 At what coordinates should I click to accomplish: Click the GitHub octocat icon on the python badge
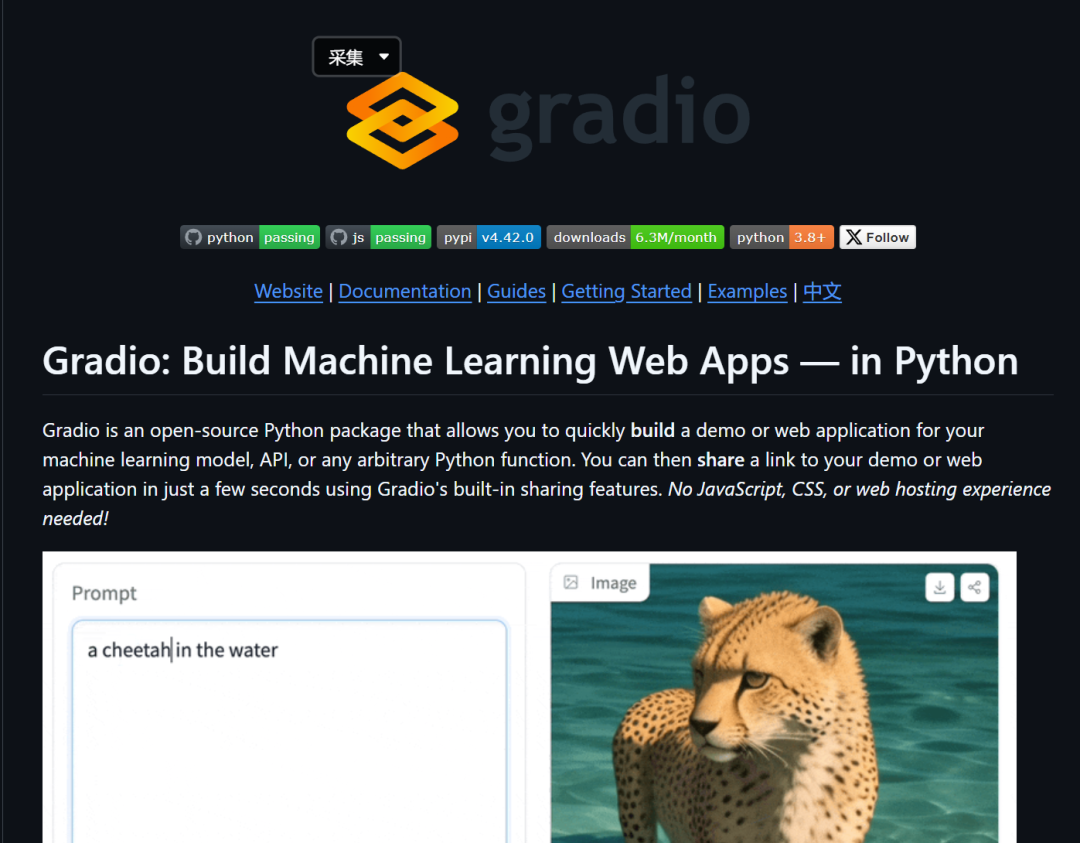pyautogui.click(x=192, y=237)
